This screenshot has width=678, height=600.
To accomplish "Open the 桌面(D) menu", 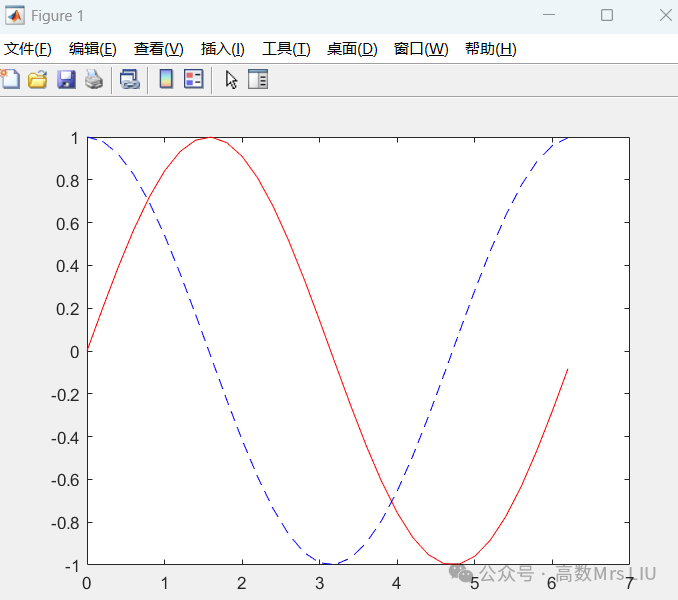I will click(352, 49).
